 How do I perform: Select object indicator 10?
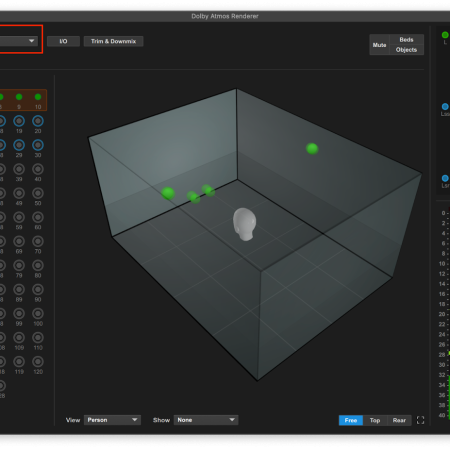coord(38,97)
